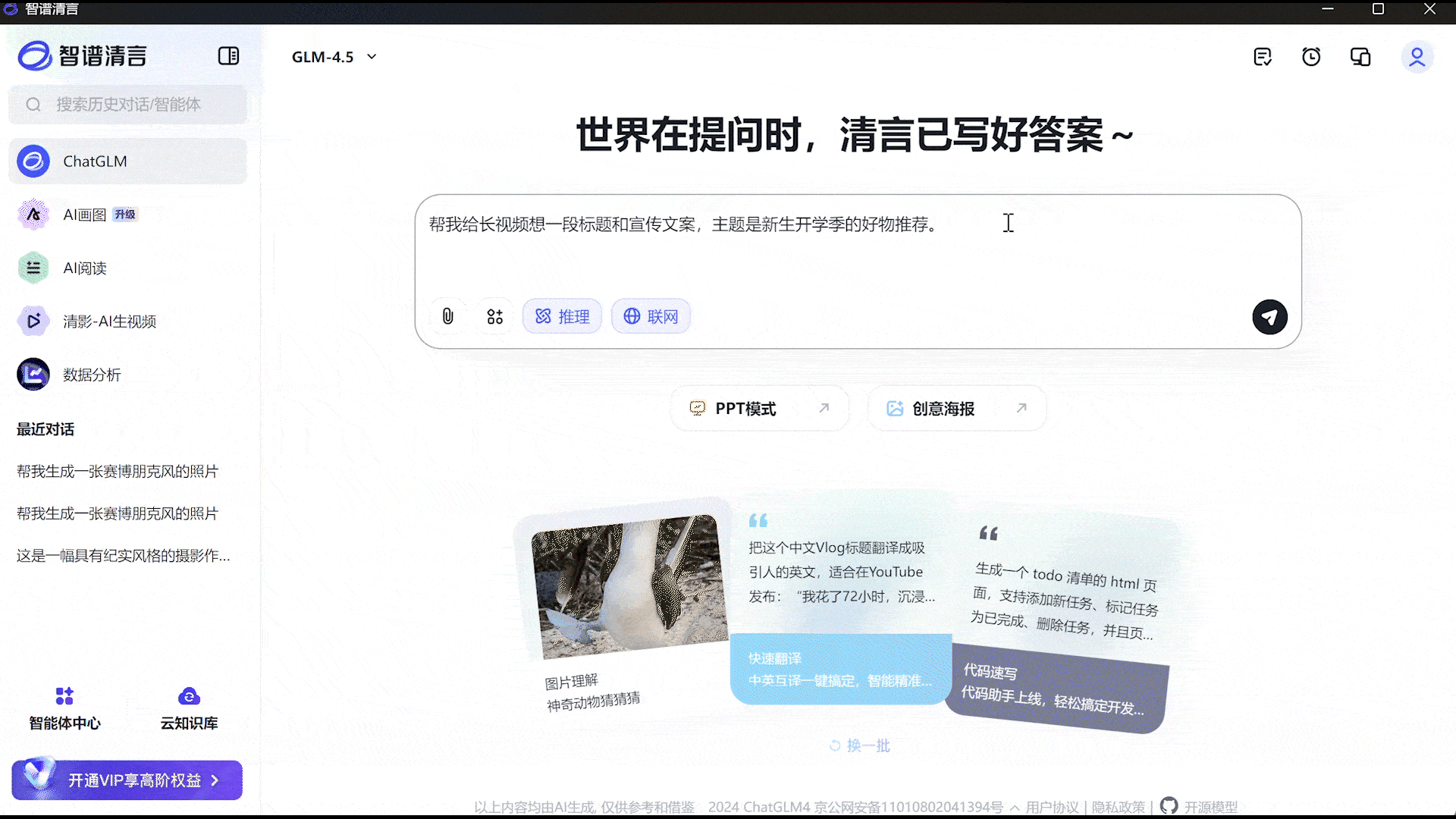The width and height of the screenshot is (1456, 819).
Task: Click 换一批 to refresh suggestions
Action: (860, 745)
